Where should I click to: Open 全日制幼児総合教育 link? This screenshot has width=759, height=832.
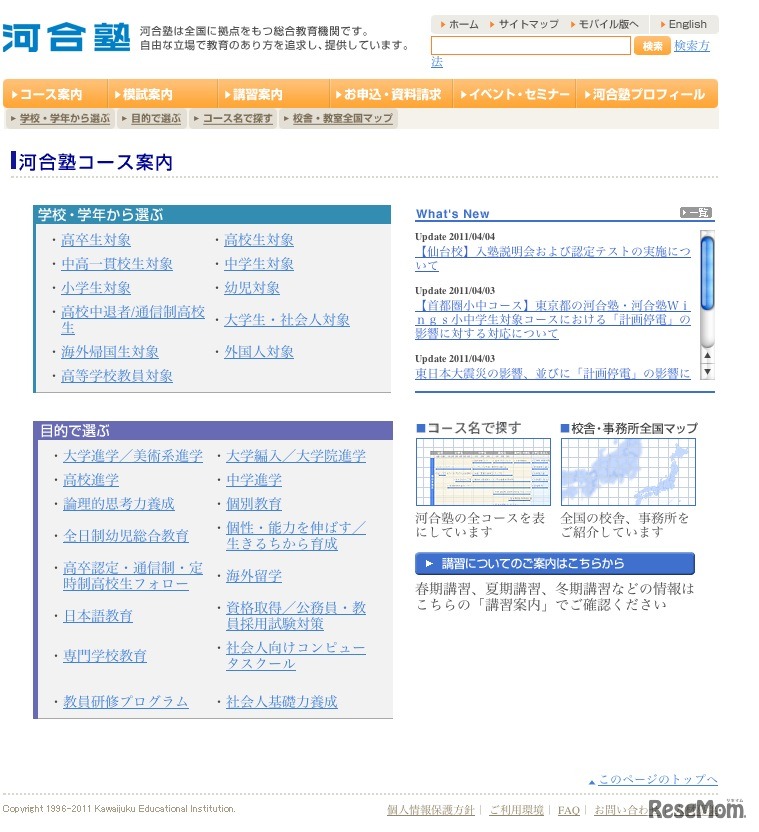[x=126, y=536]
